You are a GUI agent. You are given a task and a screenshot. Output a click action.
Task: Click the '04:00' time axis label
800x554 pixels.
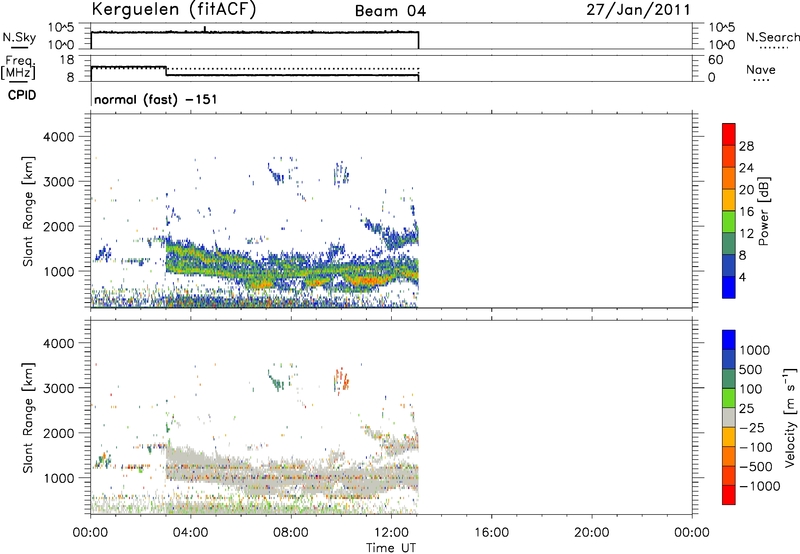click(190, 533)
